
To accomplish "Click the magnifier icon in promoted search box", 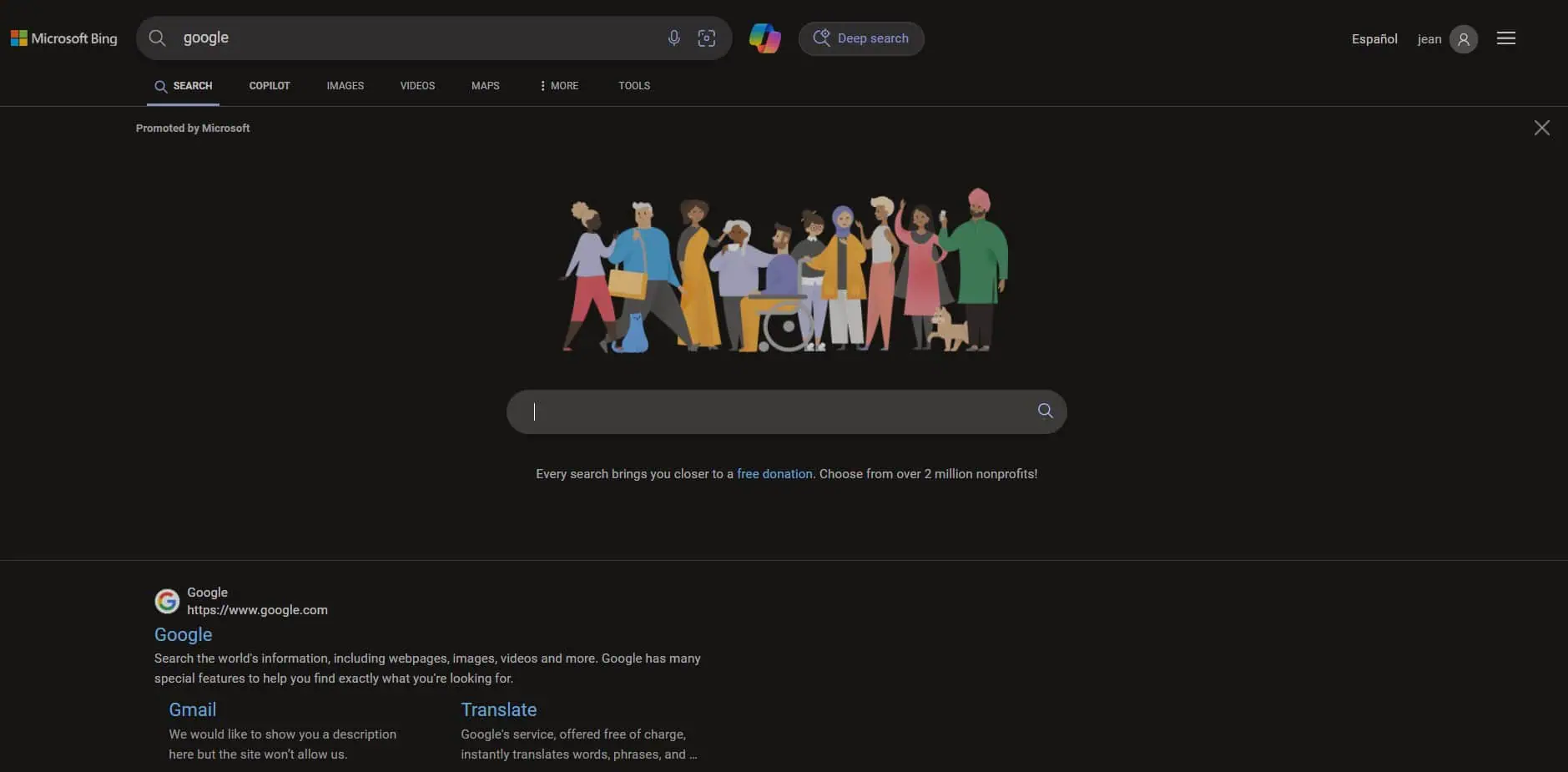I will (x=1045, y=411).
